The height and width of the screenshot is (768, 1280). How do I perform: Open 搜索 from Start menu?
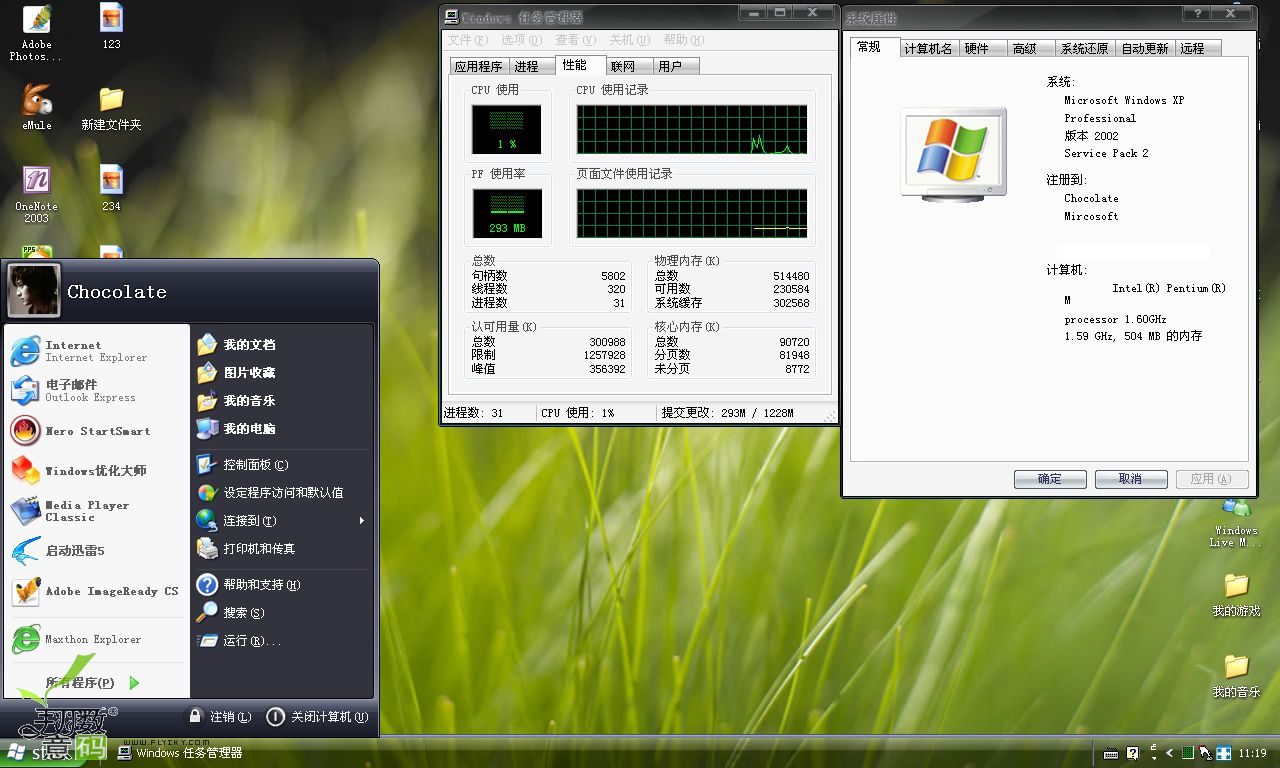point(282,613)
